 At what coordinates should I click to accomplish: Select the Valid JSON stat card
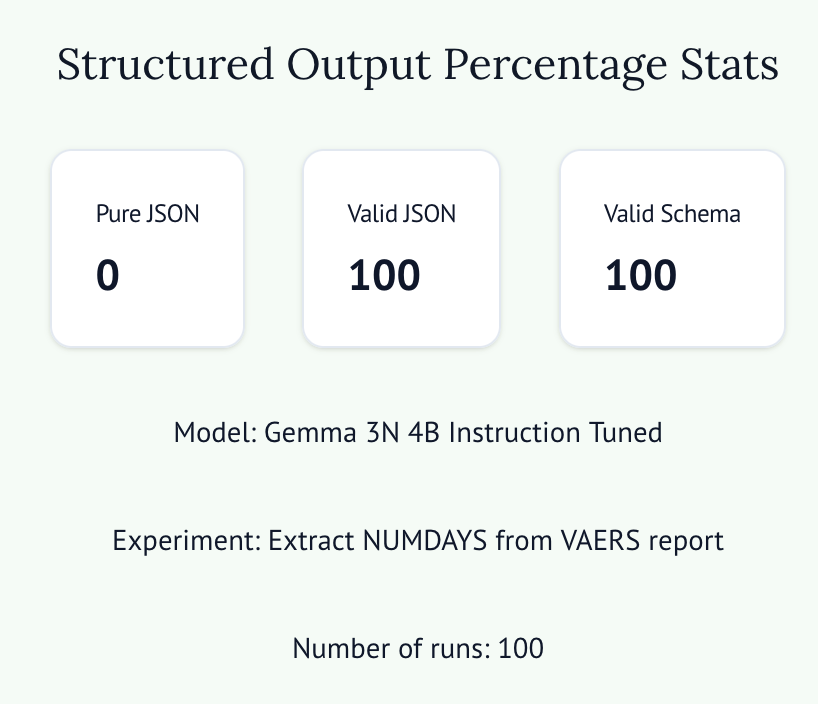(x=402, y=248)
